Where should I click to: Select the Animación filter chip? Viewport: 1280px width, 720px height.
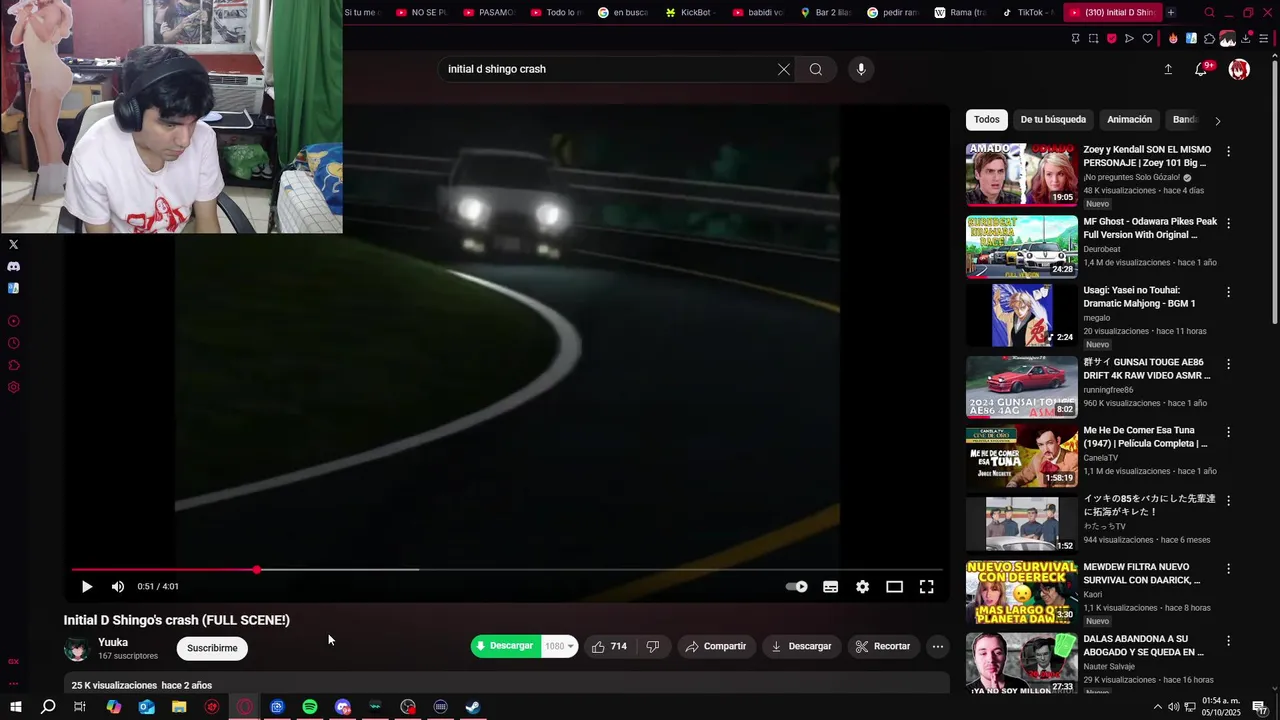(1130, 120)
